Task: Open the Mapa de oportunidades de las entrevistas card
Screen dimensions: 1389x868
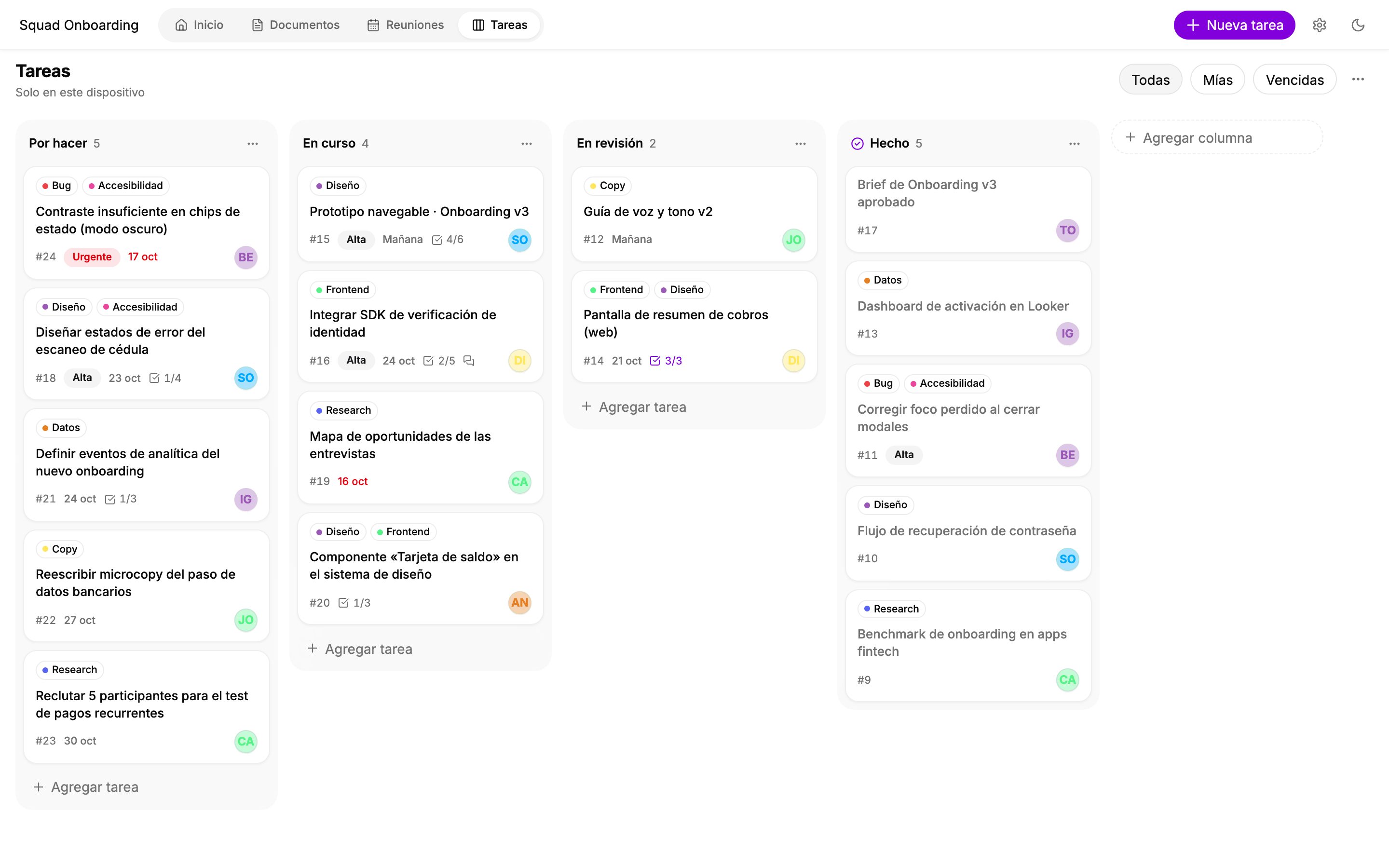Action: [x=420, y=448]
